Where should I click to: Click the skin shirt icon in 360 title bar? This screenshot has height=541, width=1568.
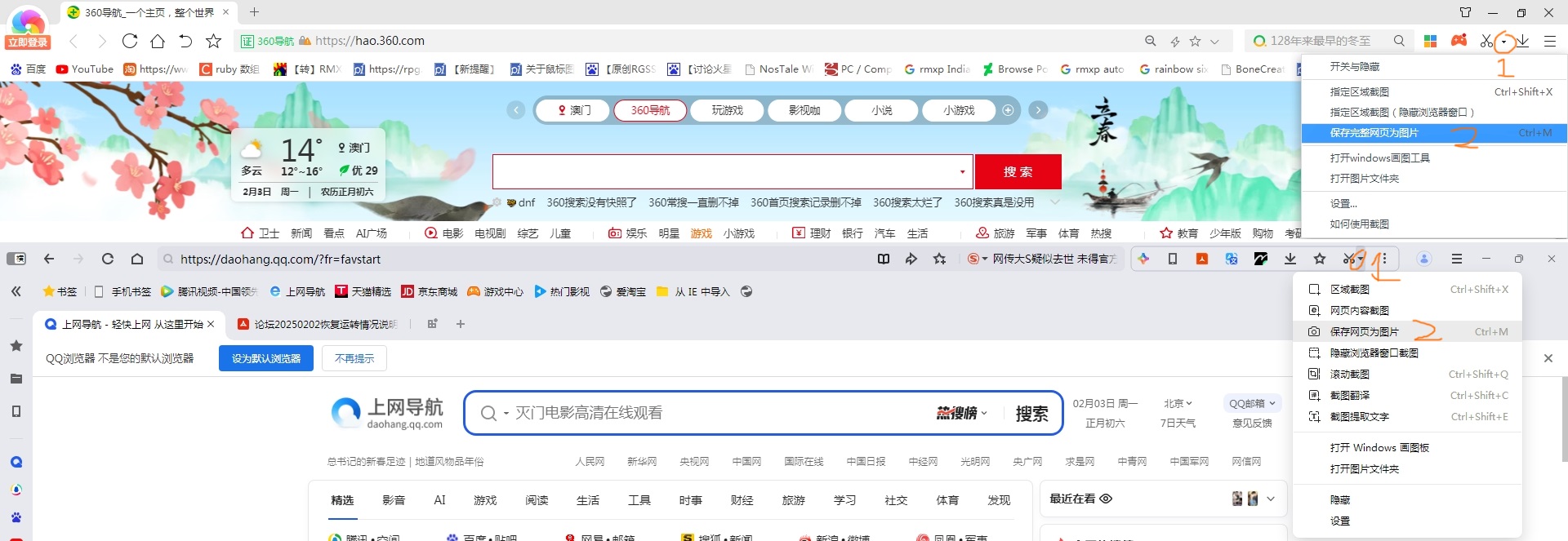coord(1465,12)
